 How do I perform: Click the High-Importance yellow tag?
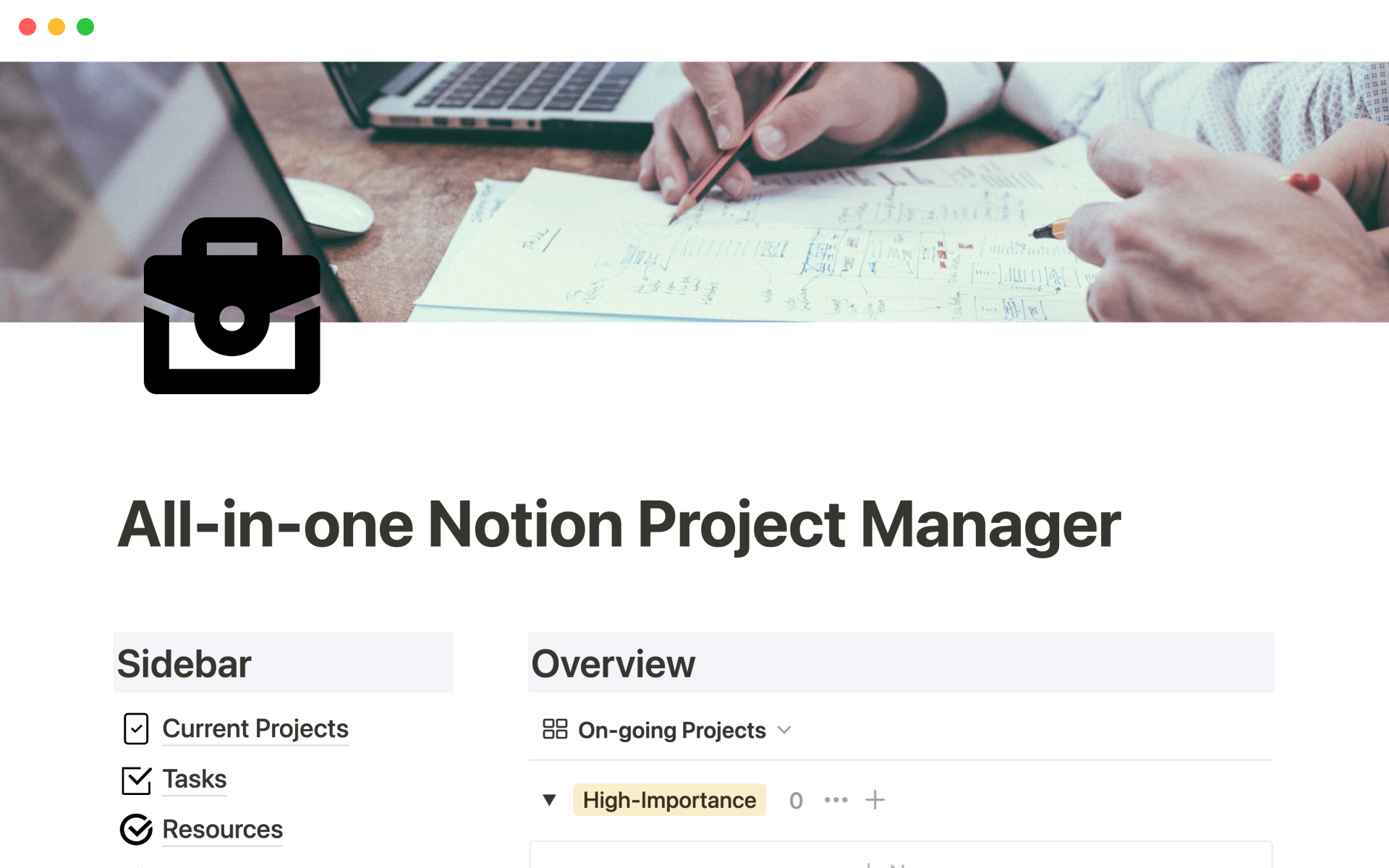tap(669, 800)
